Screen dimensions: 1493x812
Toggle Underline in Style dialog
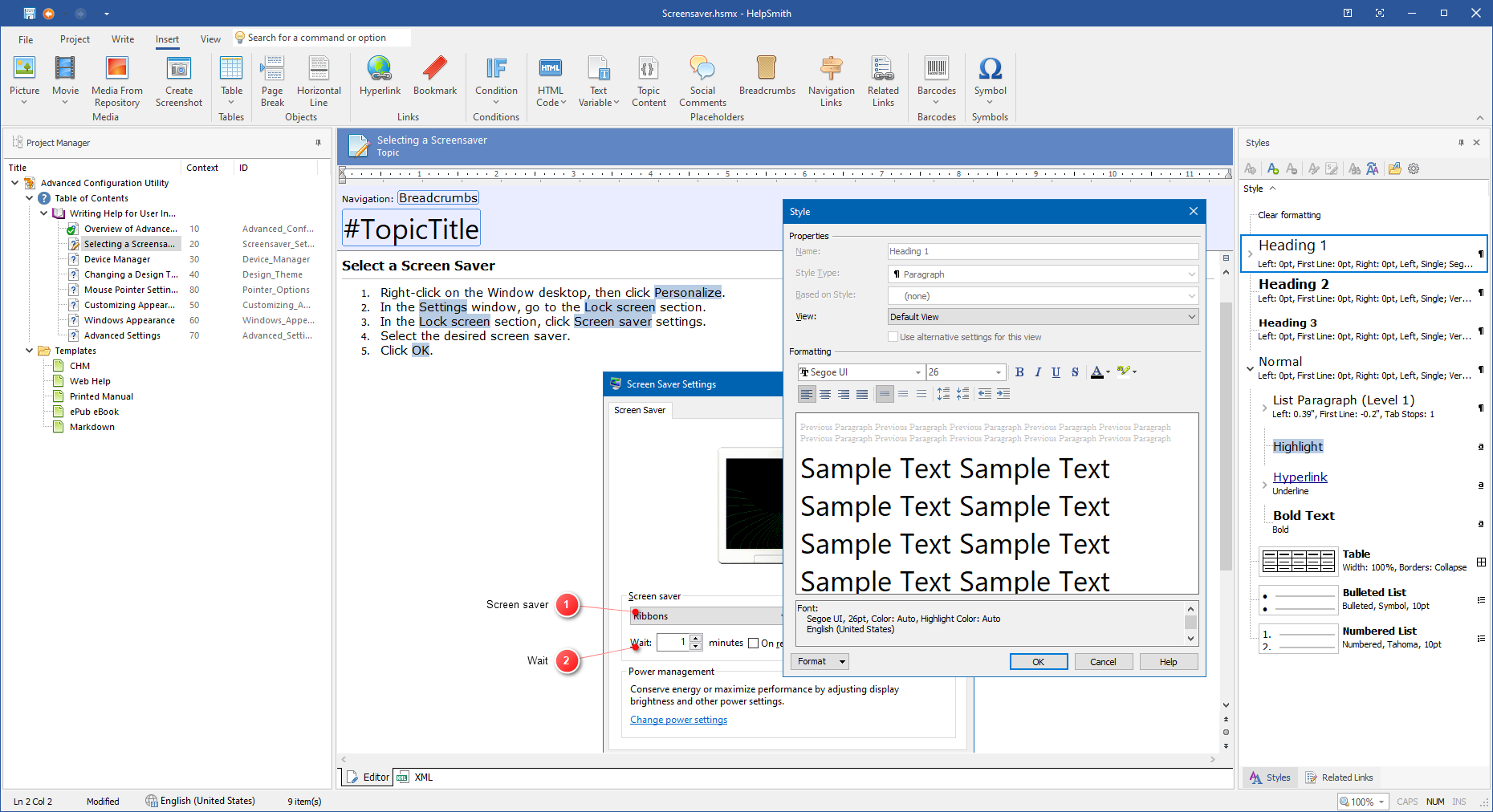coord(1056,372)
